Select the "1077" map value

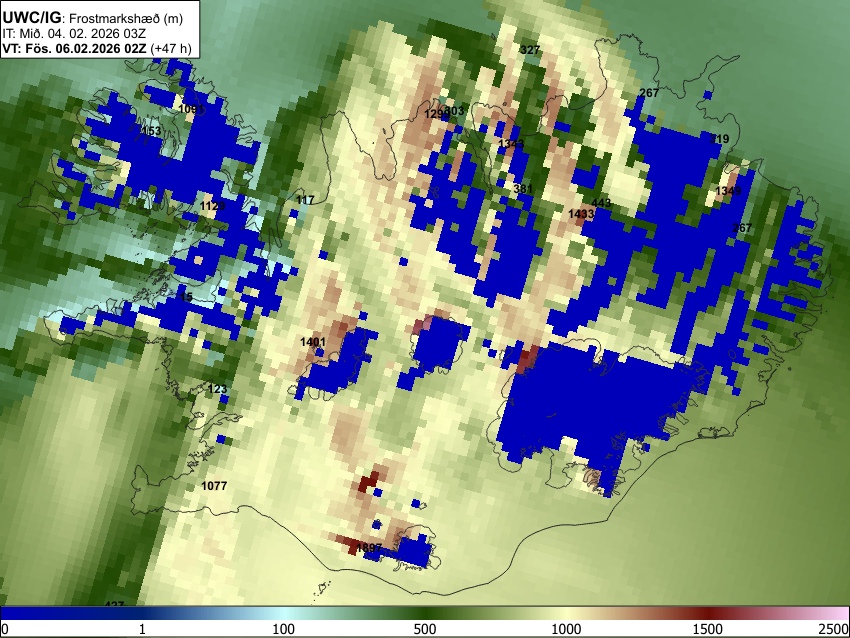click(x=214, y=486)
